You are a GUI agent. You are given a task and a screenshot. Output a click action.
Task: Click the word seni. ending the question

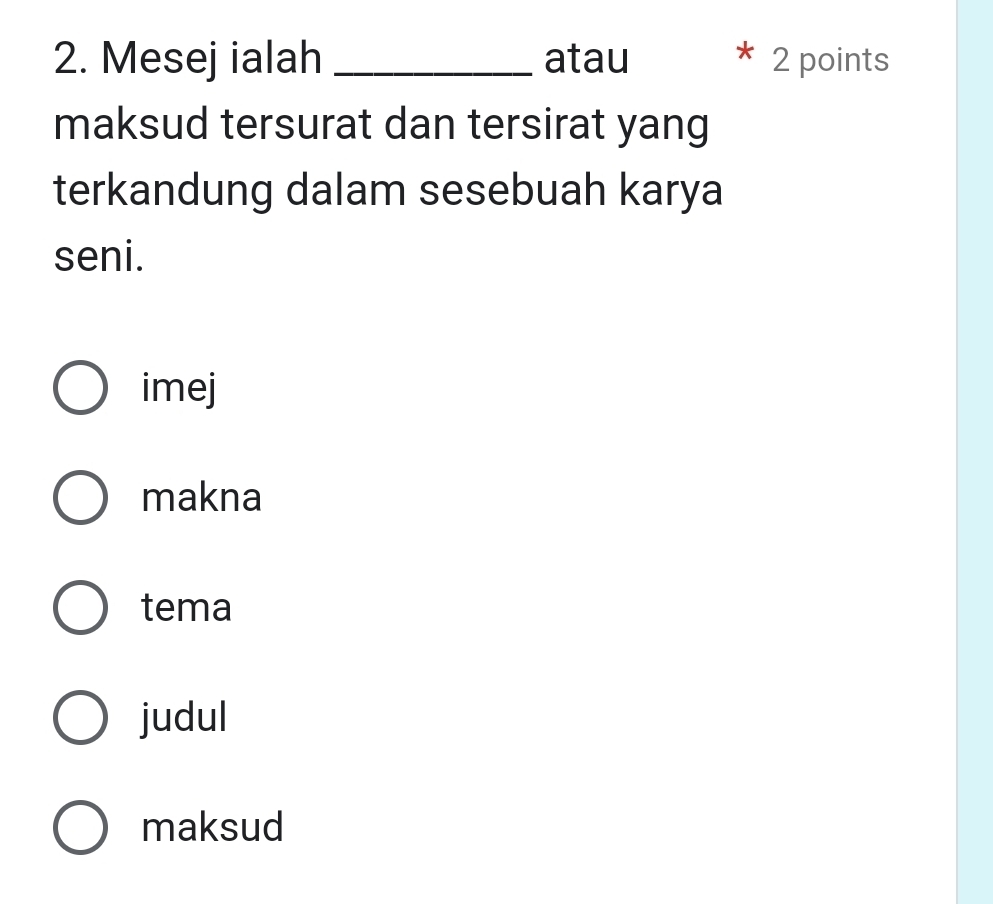click(x=99, y=257)
